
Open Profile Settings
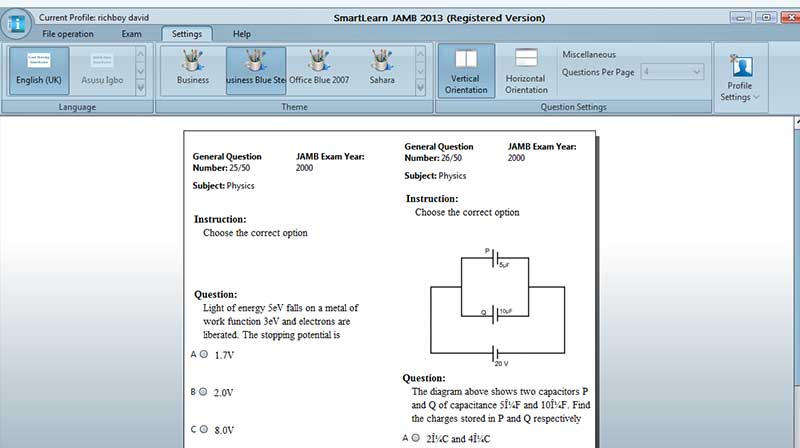tap(739, 78)
